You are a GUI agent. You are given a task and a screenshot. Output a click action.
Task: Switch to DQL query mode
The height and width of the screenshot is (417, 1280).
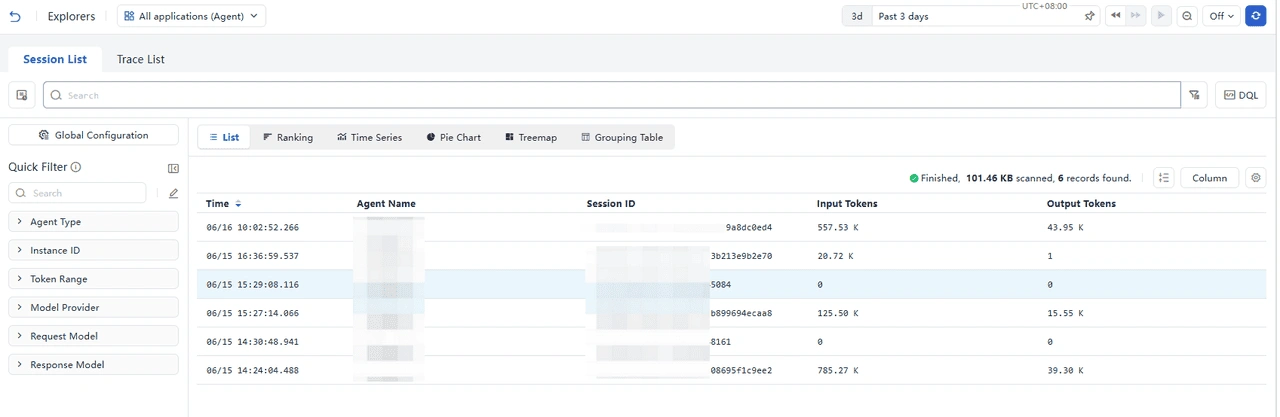(x=1241, y=95)
